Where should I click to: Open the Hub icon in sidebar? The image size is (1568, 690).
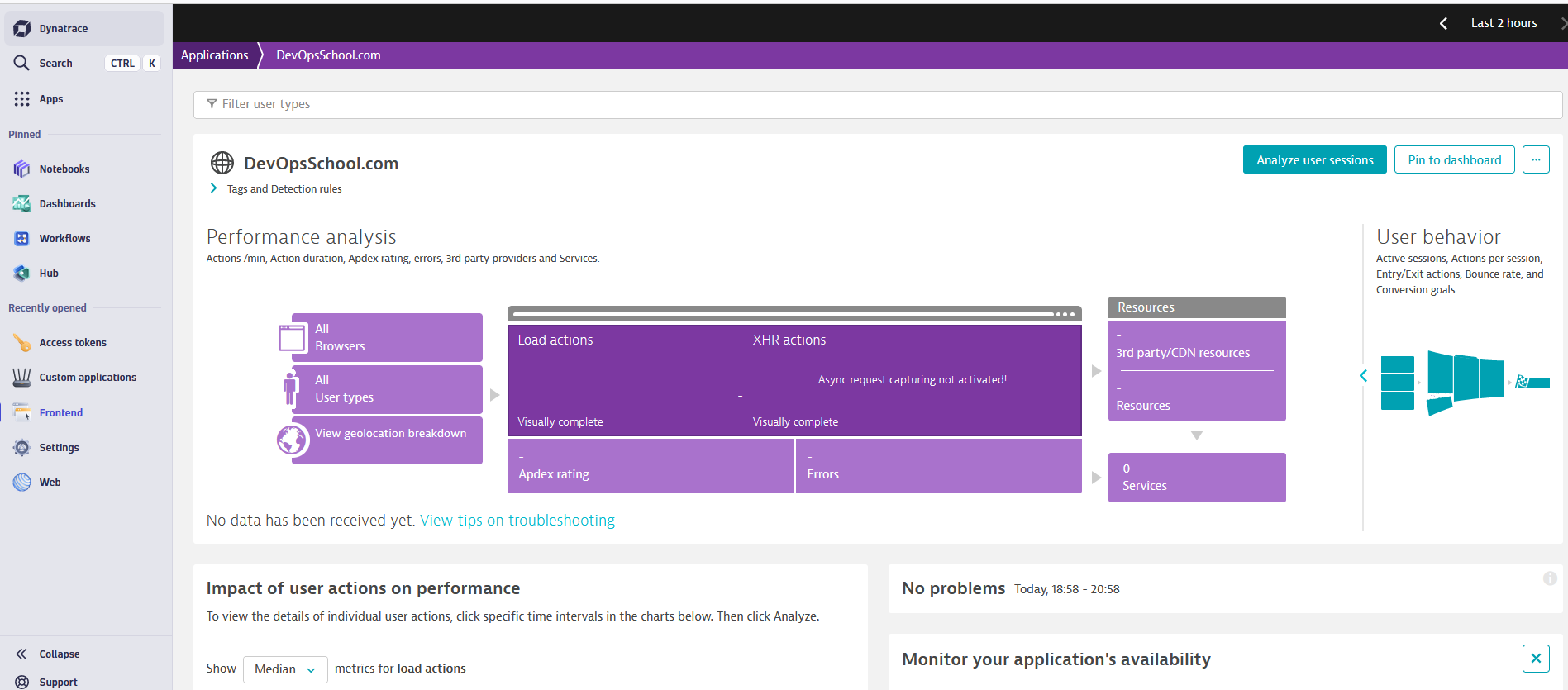tap(22, 274)
